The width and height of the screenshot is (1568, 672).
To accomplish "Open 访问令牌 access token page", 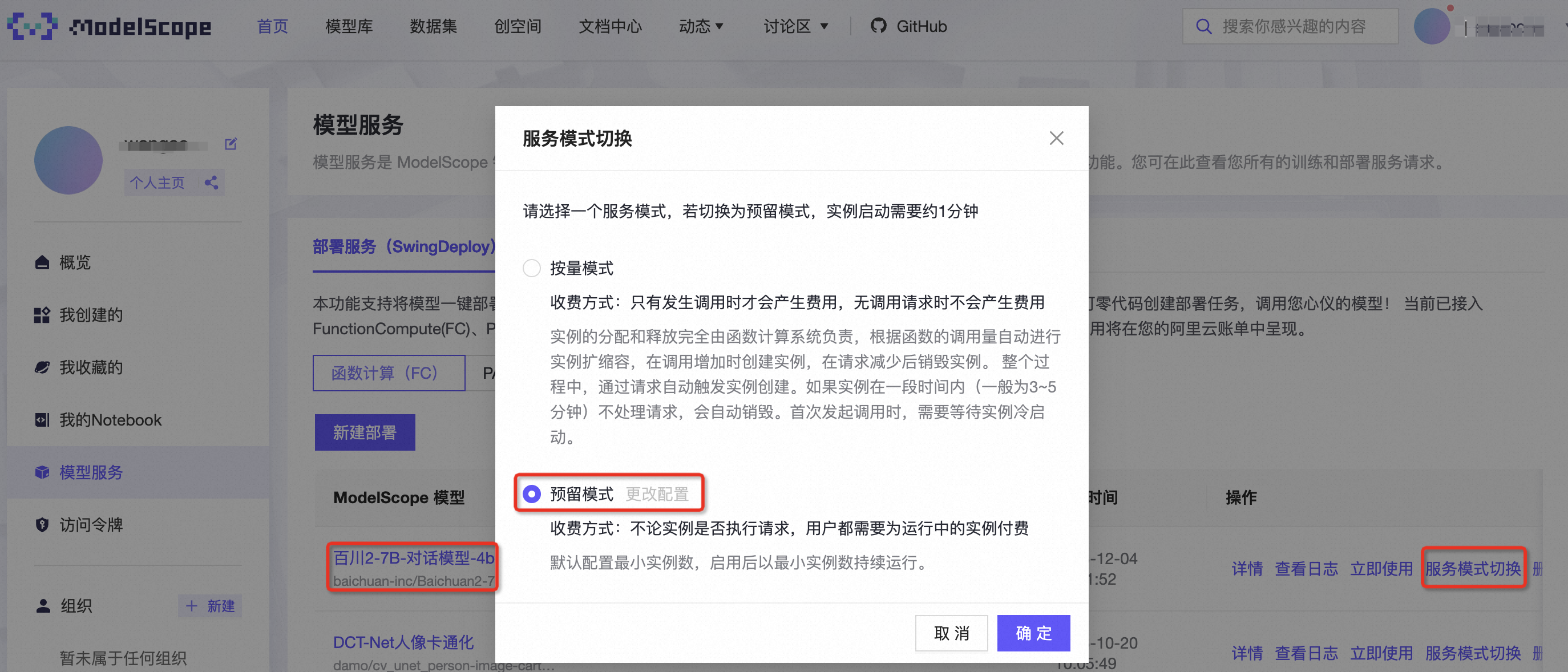I will click(91, 525).
